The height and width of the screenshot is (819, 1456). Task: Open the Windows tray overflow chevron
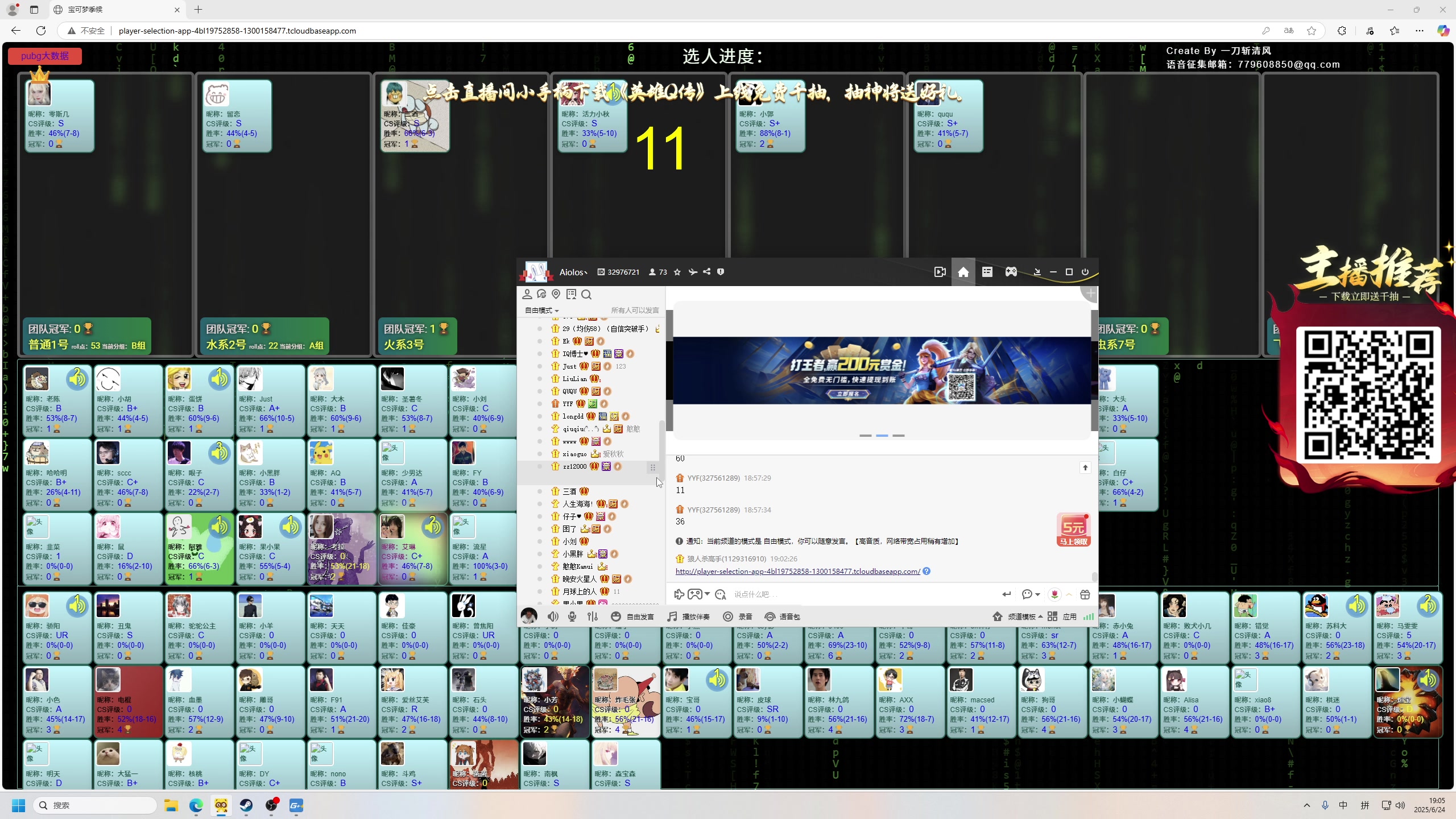(x=1307, y=805)
